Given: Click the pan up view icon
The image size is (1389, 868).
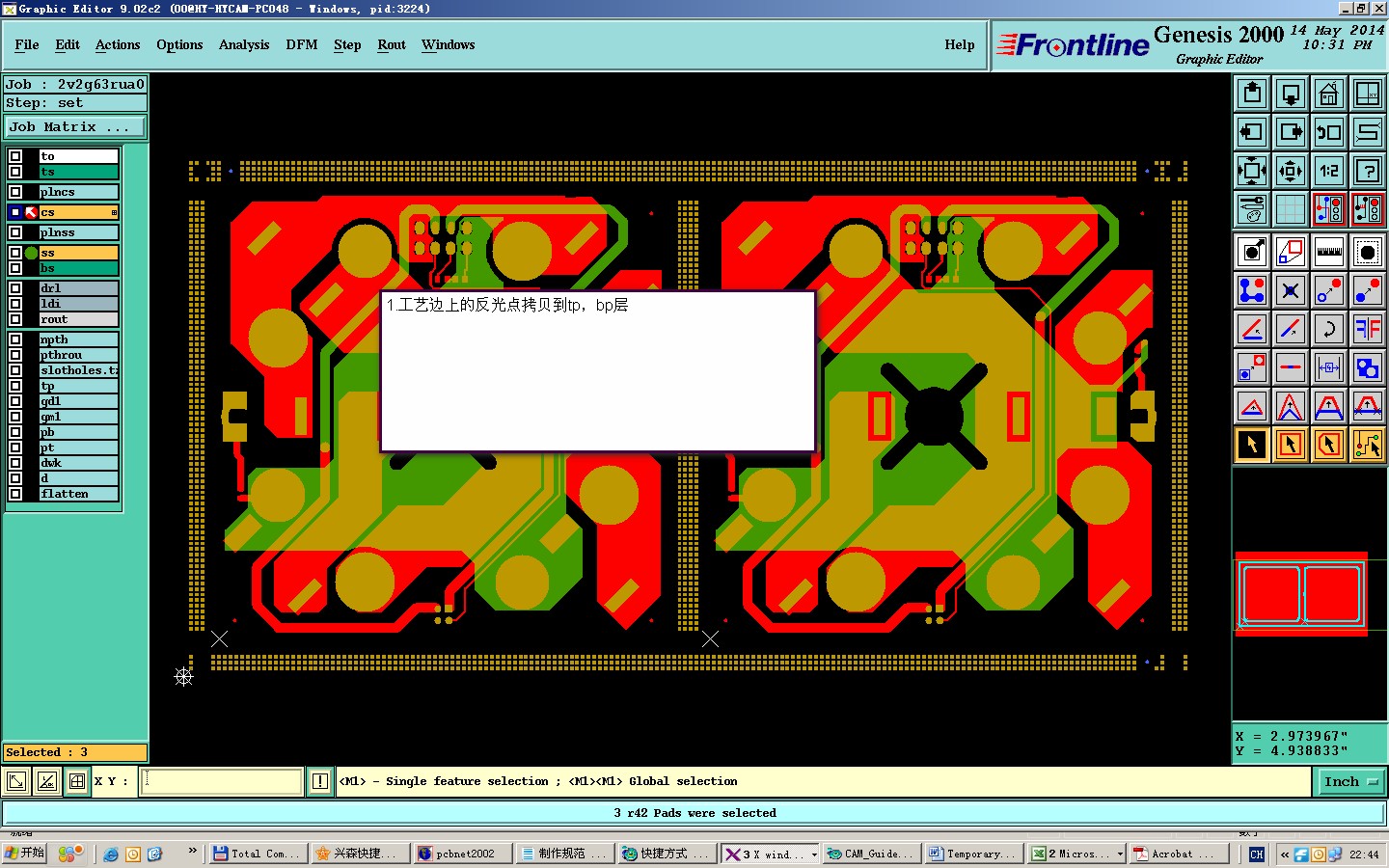Looking at the screenshot, I should click(1252, 94).
